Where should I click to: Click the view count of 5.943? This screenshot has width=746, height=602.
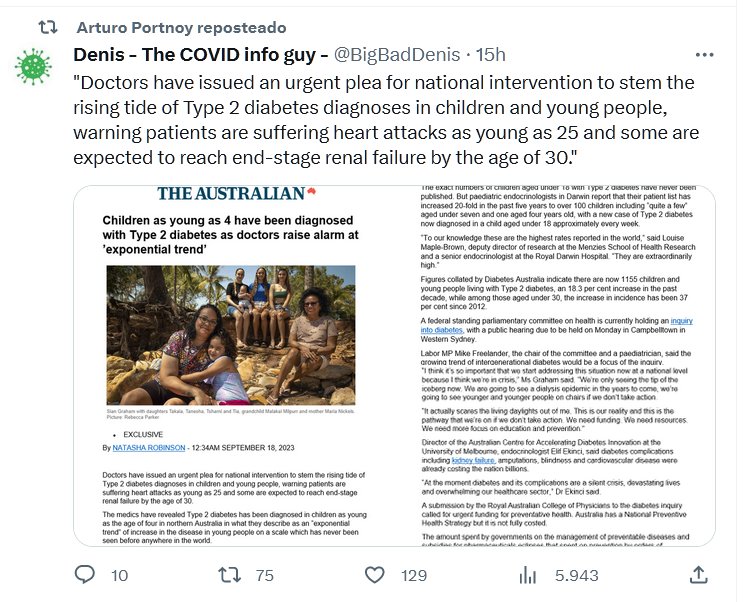[x=577, y=575]
